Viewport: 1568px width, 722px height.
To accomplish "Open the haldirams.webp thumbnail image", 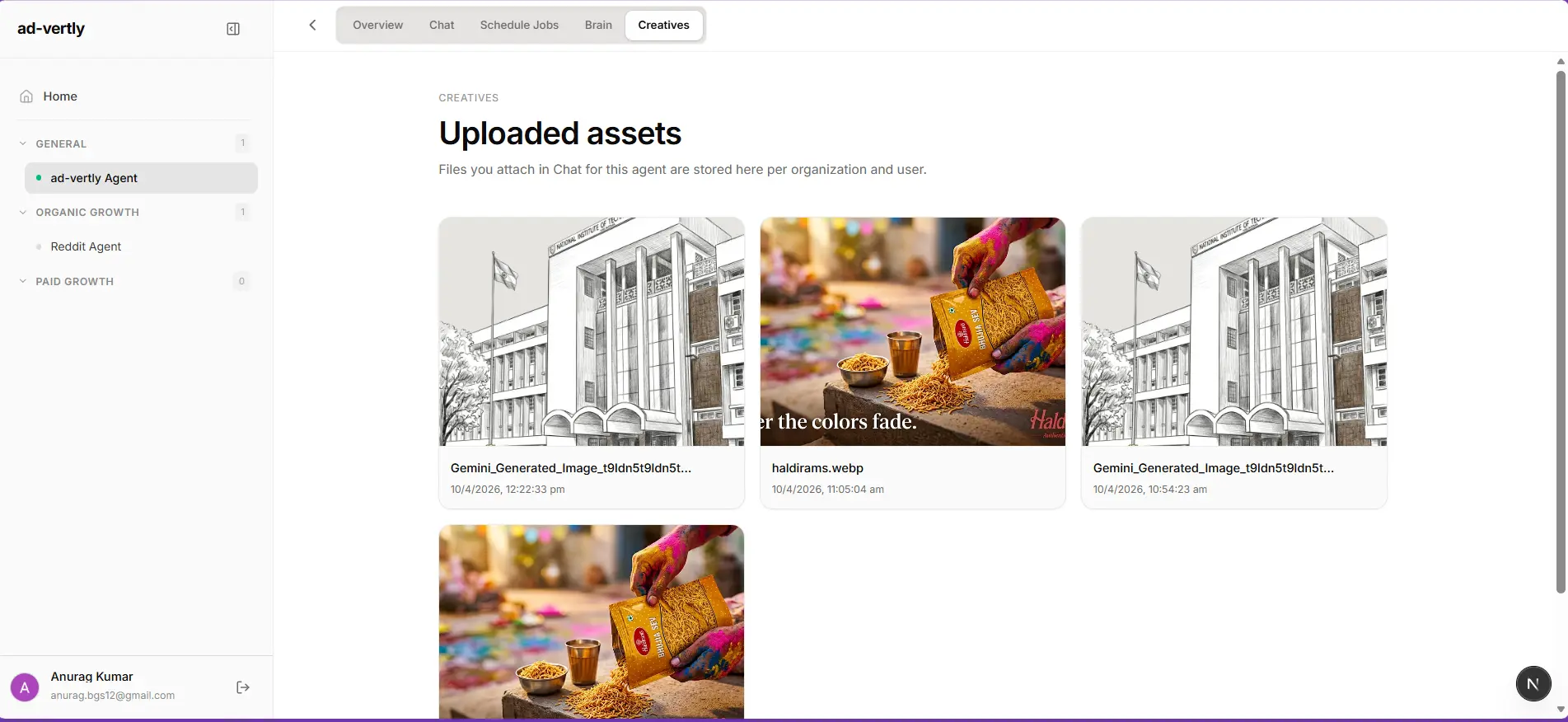I will coord(913,331).
